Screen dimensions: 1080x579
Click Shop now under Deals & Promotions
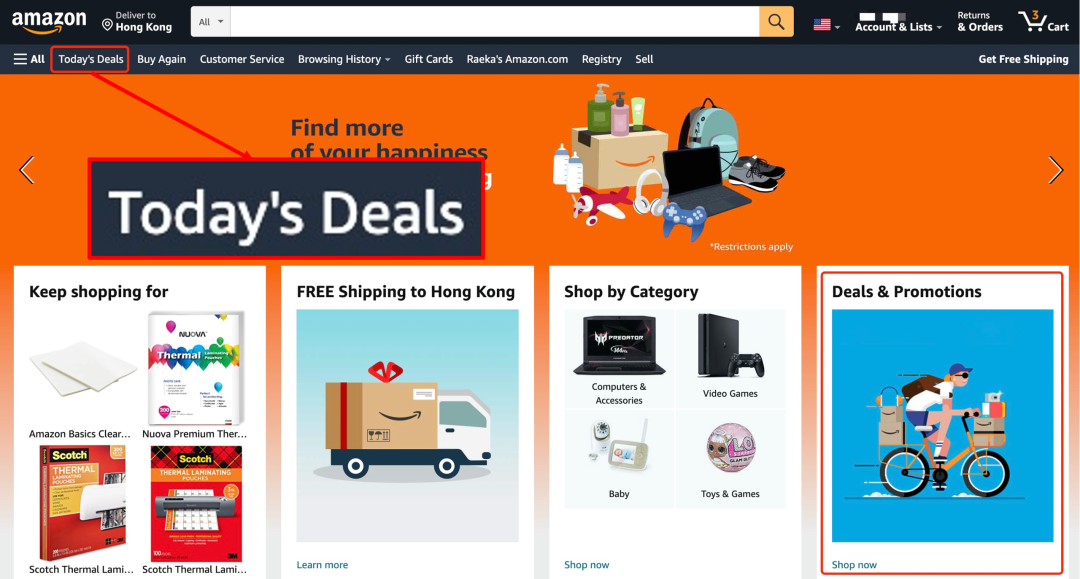[x=854, y=565]
